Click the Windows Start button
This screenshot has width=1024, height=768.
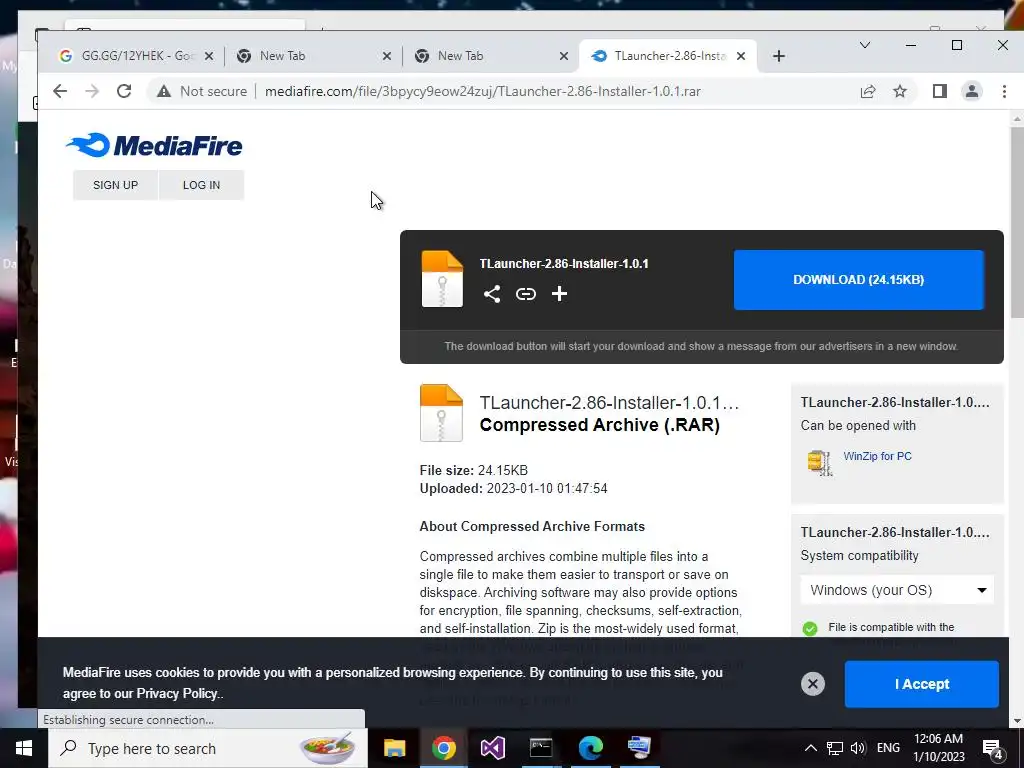(24, 748)
